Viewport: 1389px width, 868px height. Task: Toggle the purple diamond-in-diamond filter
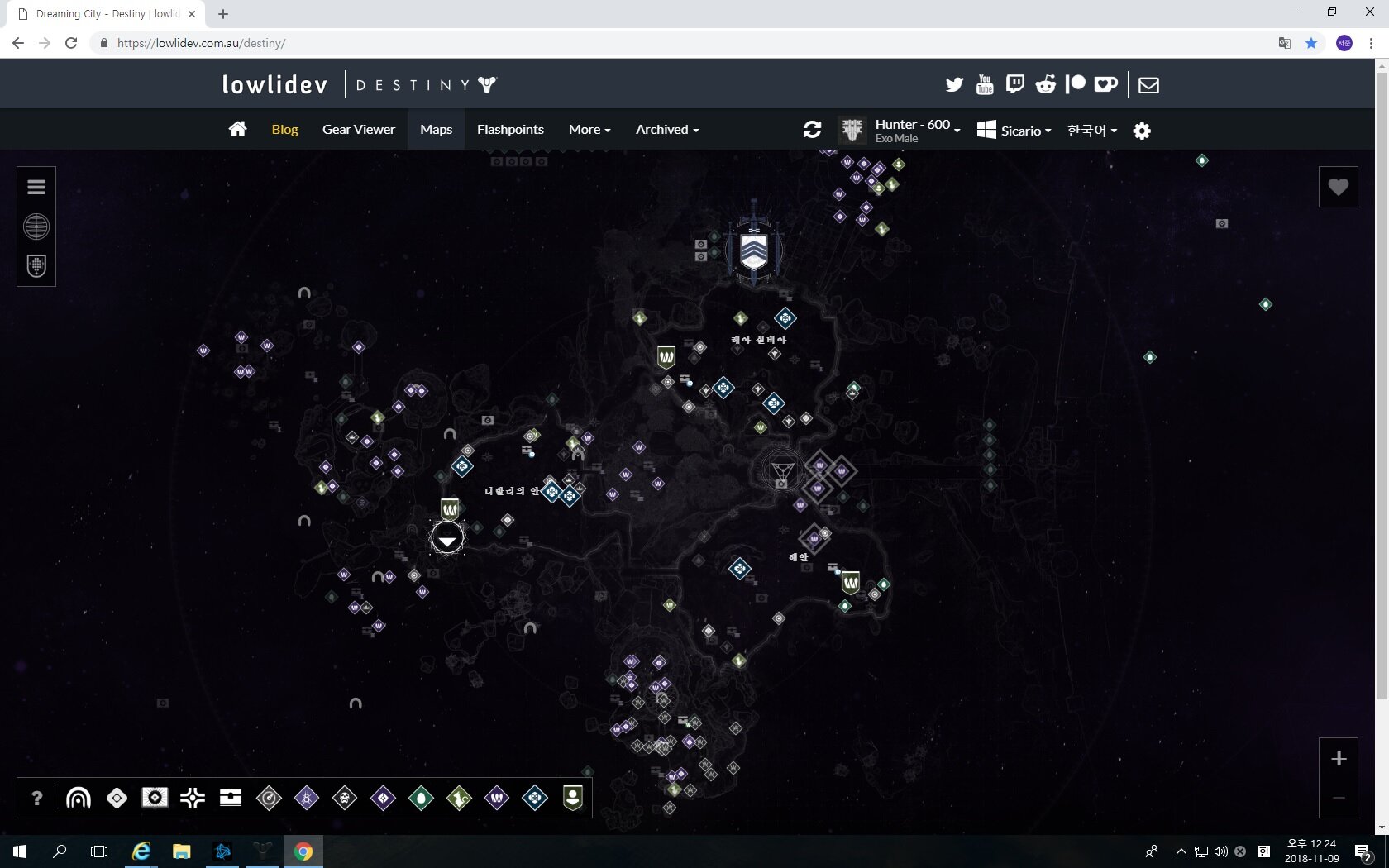pyautogui.click(x=383, y=798)
